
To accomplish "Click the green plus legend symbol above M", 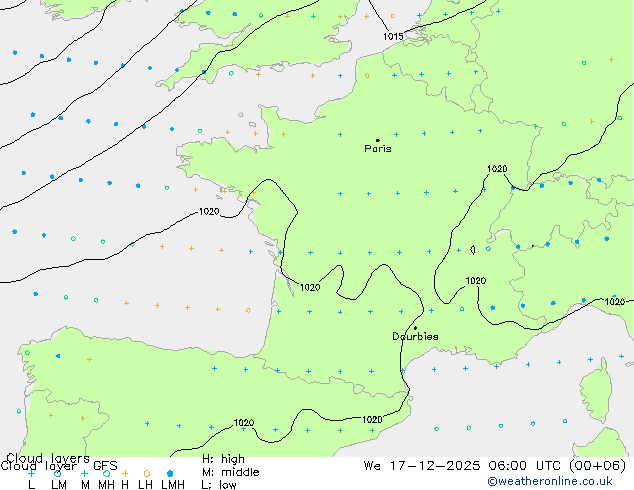I will (x=84, y=473).
